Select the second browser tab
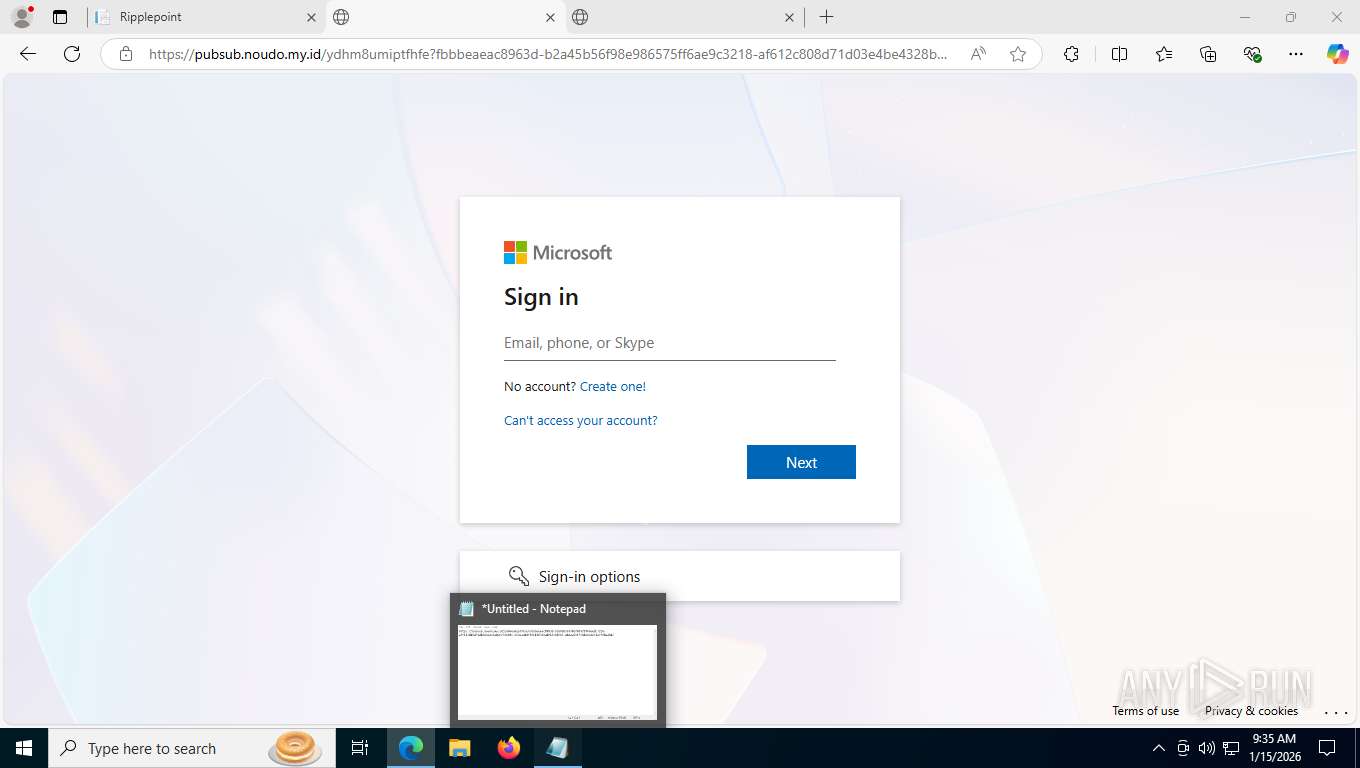The image size is (1360, 768). [x=445, y=17]
